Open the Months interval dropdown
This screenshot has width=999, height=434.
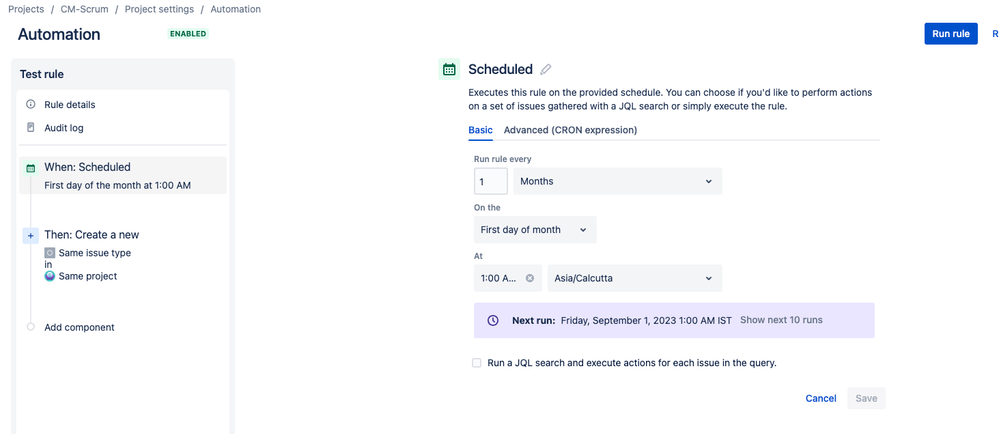coord(618,181)
